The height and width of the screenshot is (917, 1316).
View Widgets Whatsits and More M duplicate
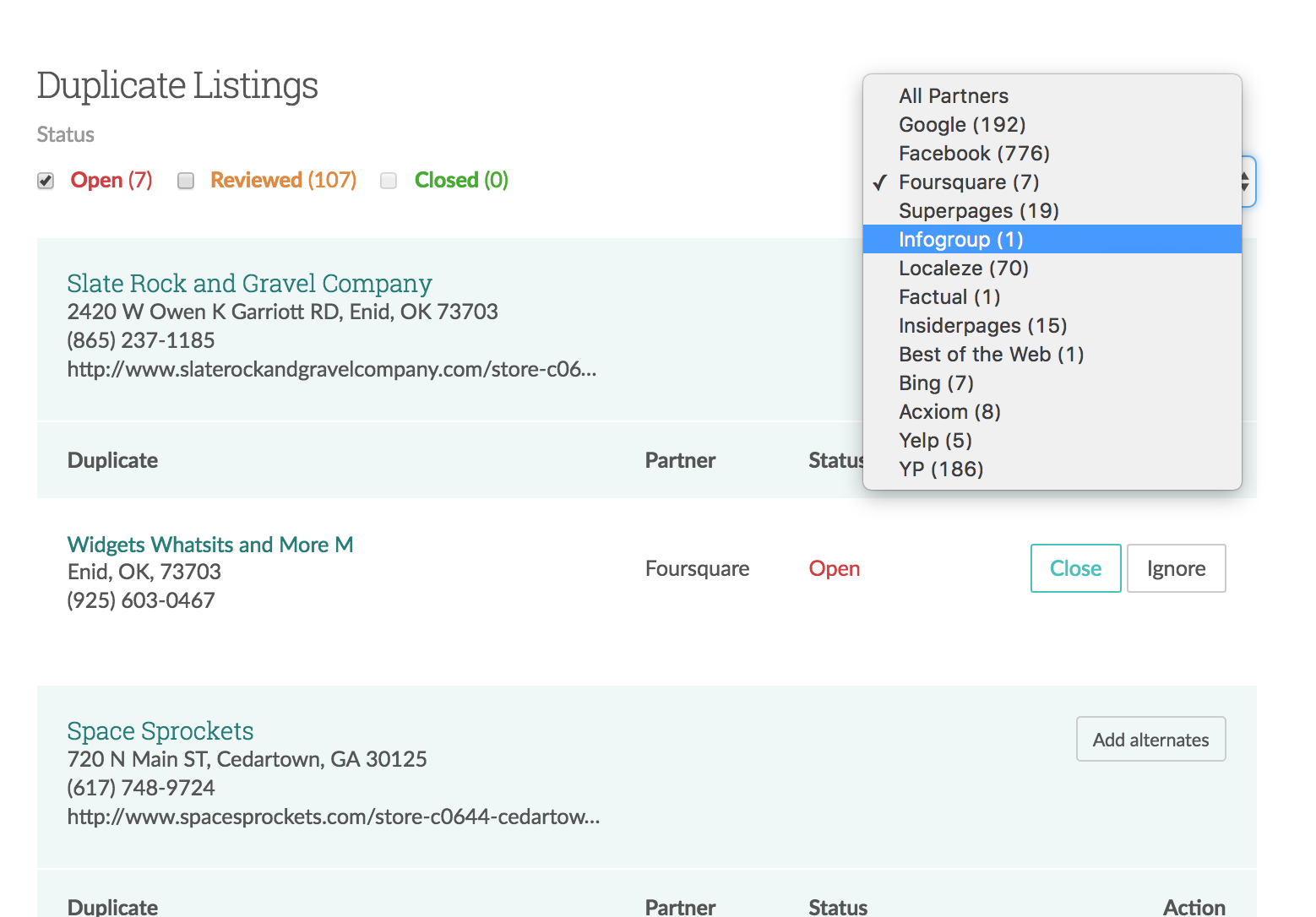point(209,545)
